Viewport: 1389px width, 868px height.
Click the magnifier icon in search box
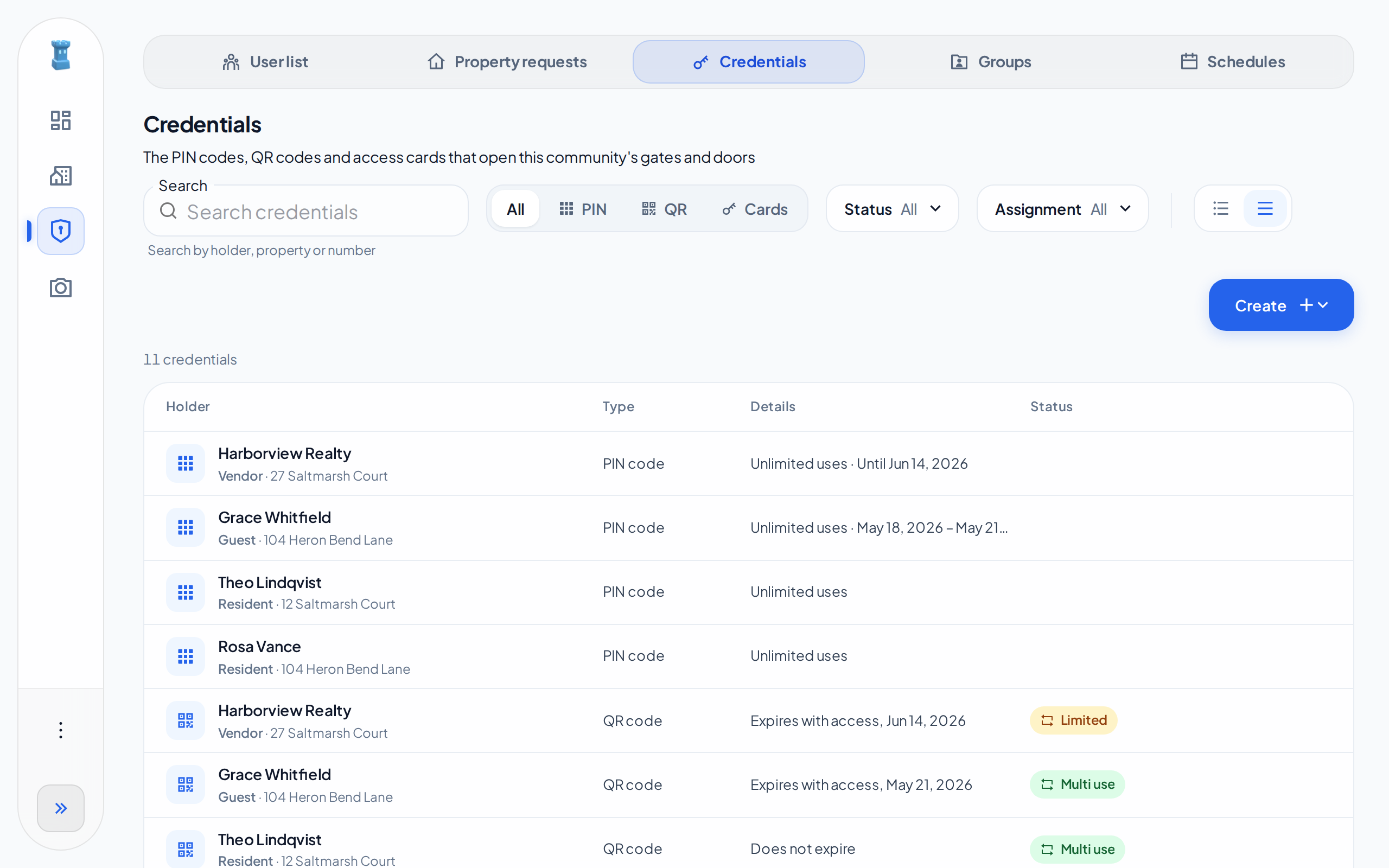pos(168,210)
